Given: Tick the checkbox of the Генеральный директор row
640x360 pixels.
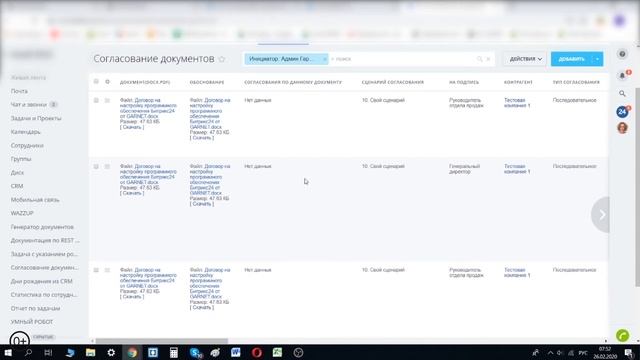Looking at the screenshot, I should pos(96,167).
